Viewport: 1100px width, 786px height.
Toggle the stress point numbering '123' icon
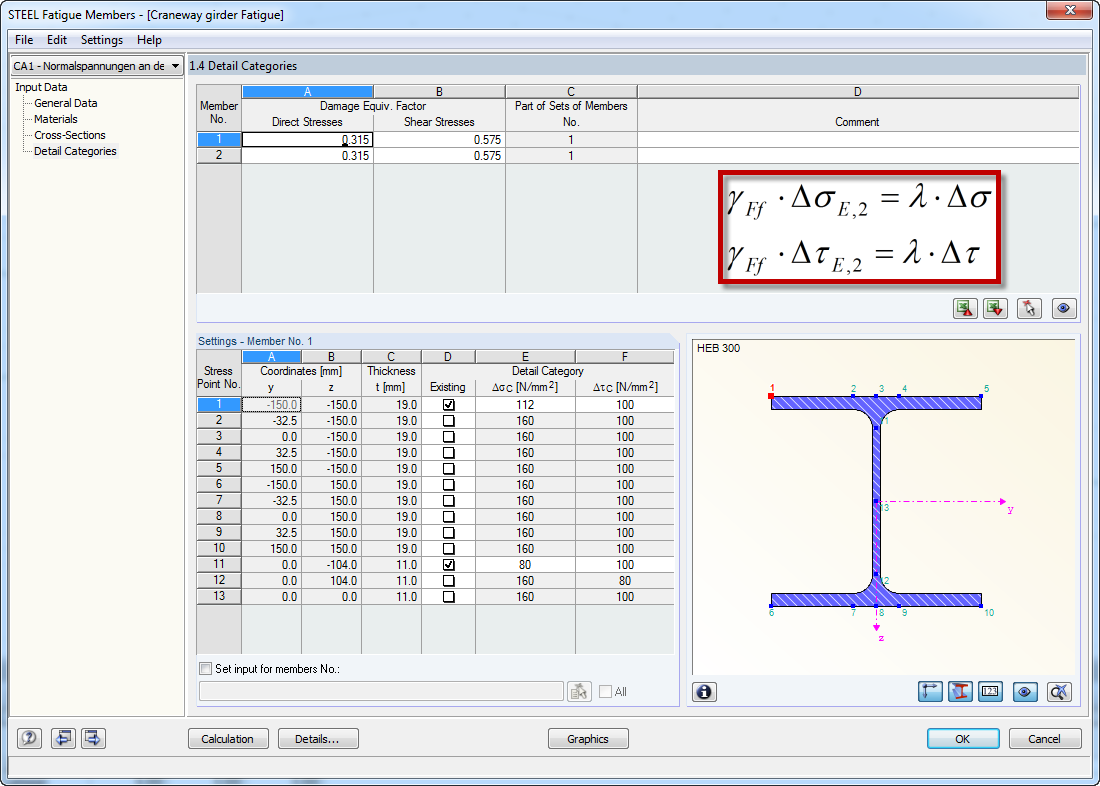(x=990, y=692)
